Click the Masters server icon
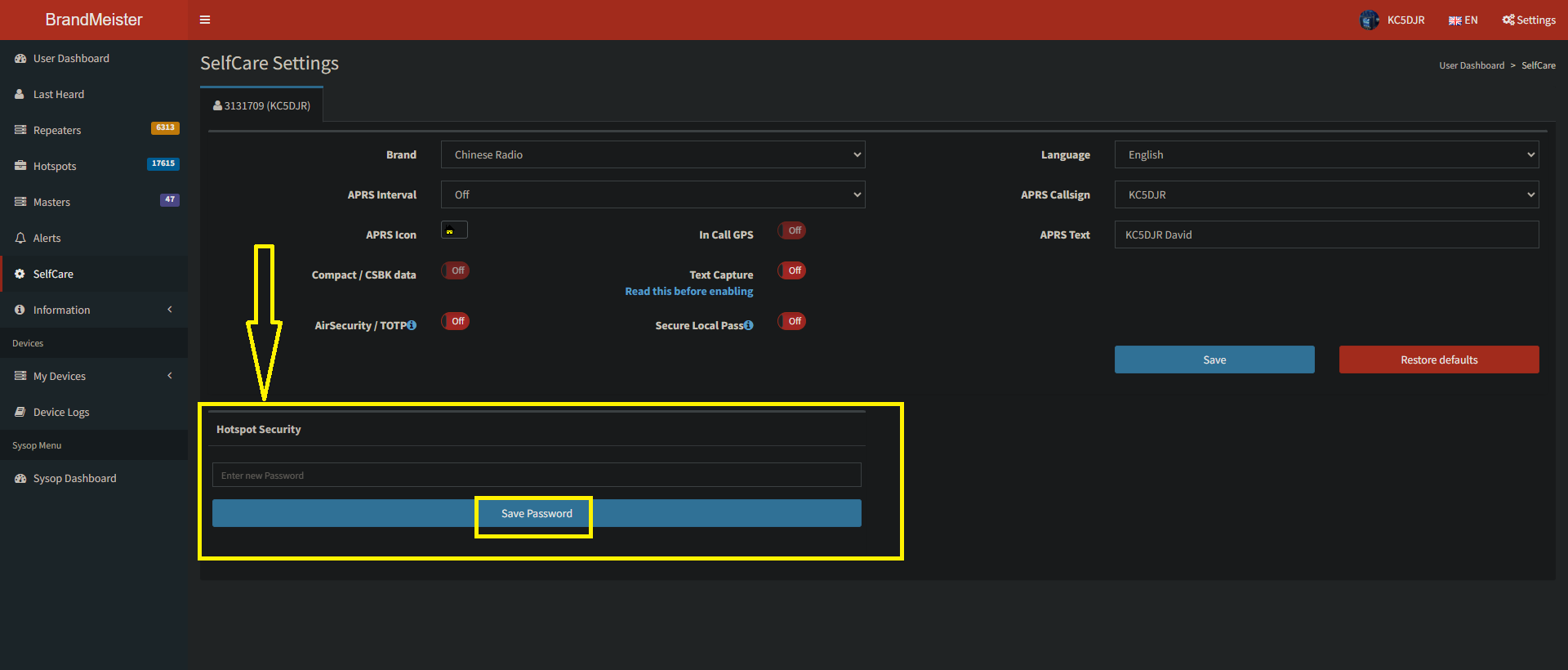The width and height of the screenshot is (1568, 670). (x=20, y=202)
